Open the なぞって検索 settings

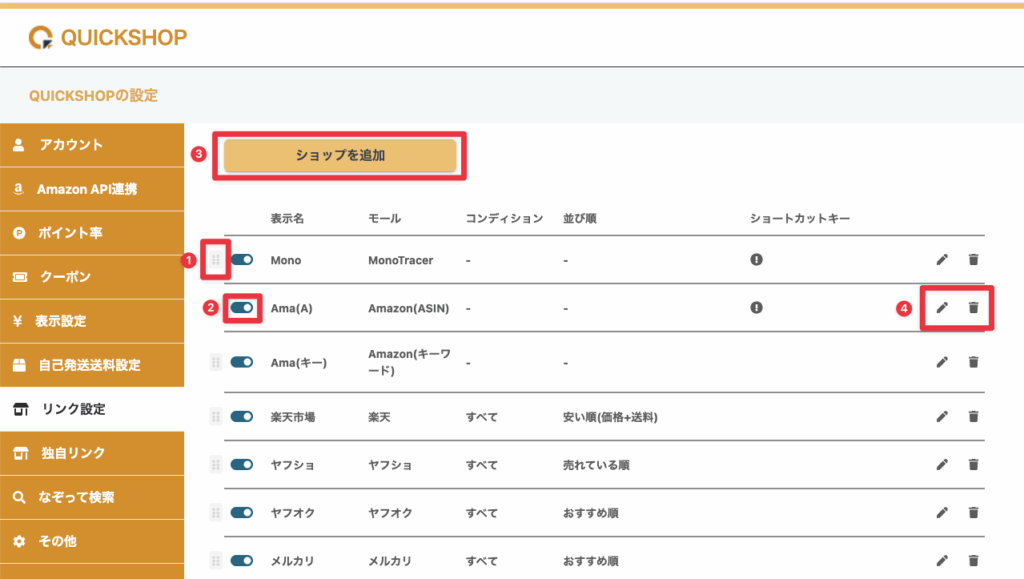coord(92,497)
